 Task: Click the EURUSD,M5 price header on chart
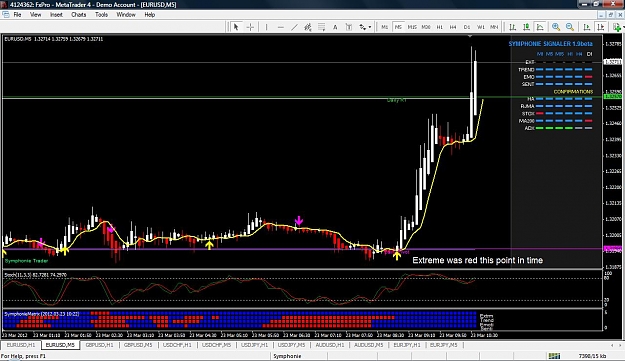53,39
